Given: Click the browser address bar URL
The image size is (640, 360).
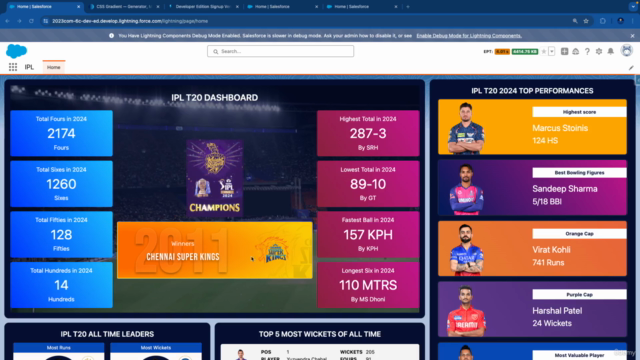Looking at the screenshot, I should coord(130,21).
